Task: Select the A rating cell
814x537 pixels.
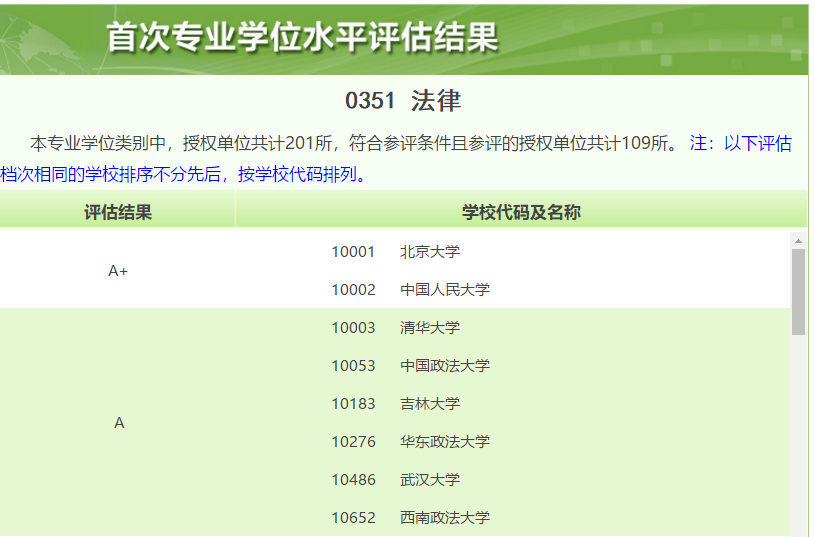Action: coord(119,423)
